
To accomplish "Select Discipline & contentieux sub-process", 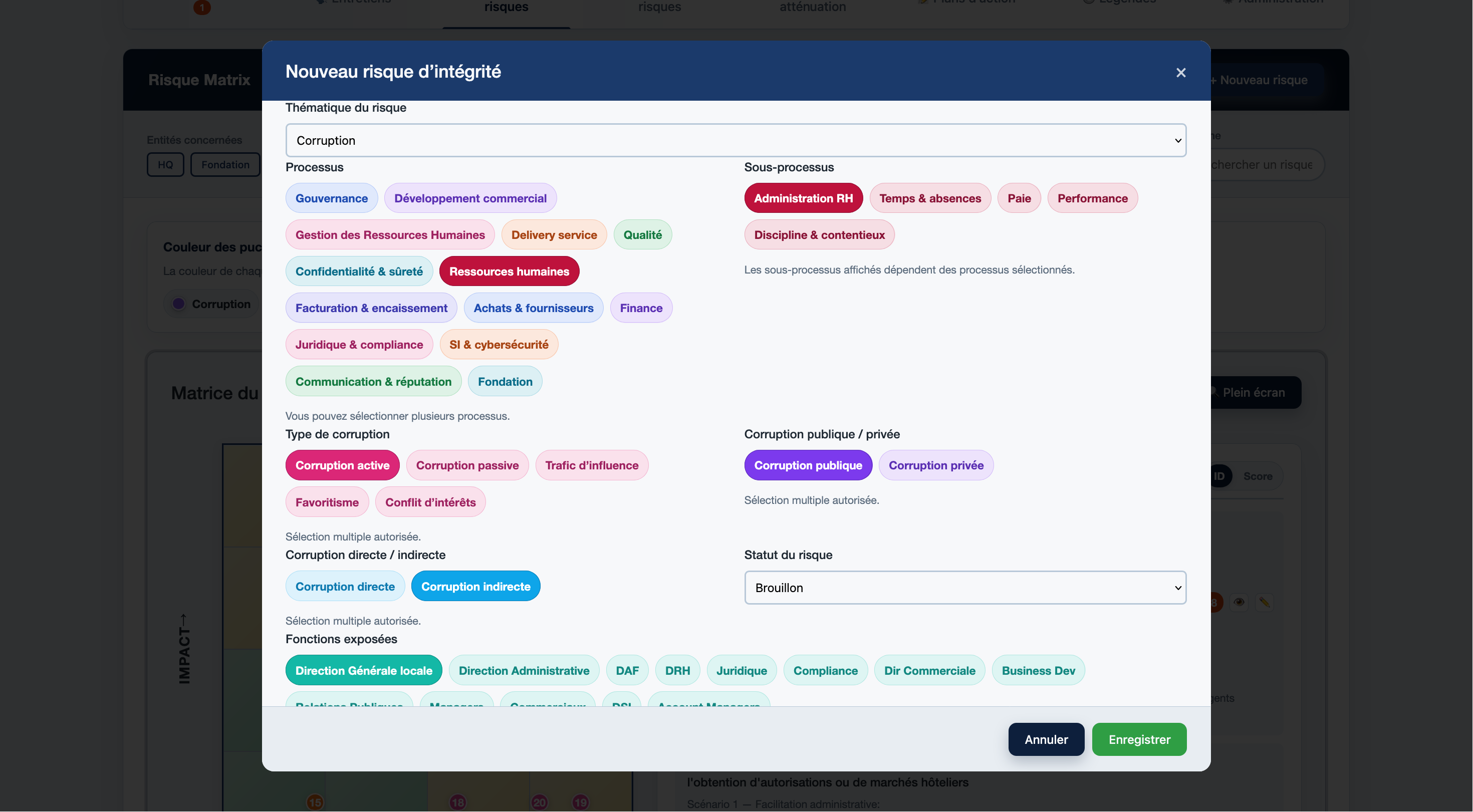I will pyautogui.click(x=819, y=234).
